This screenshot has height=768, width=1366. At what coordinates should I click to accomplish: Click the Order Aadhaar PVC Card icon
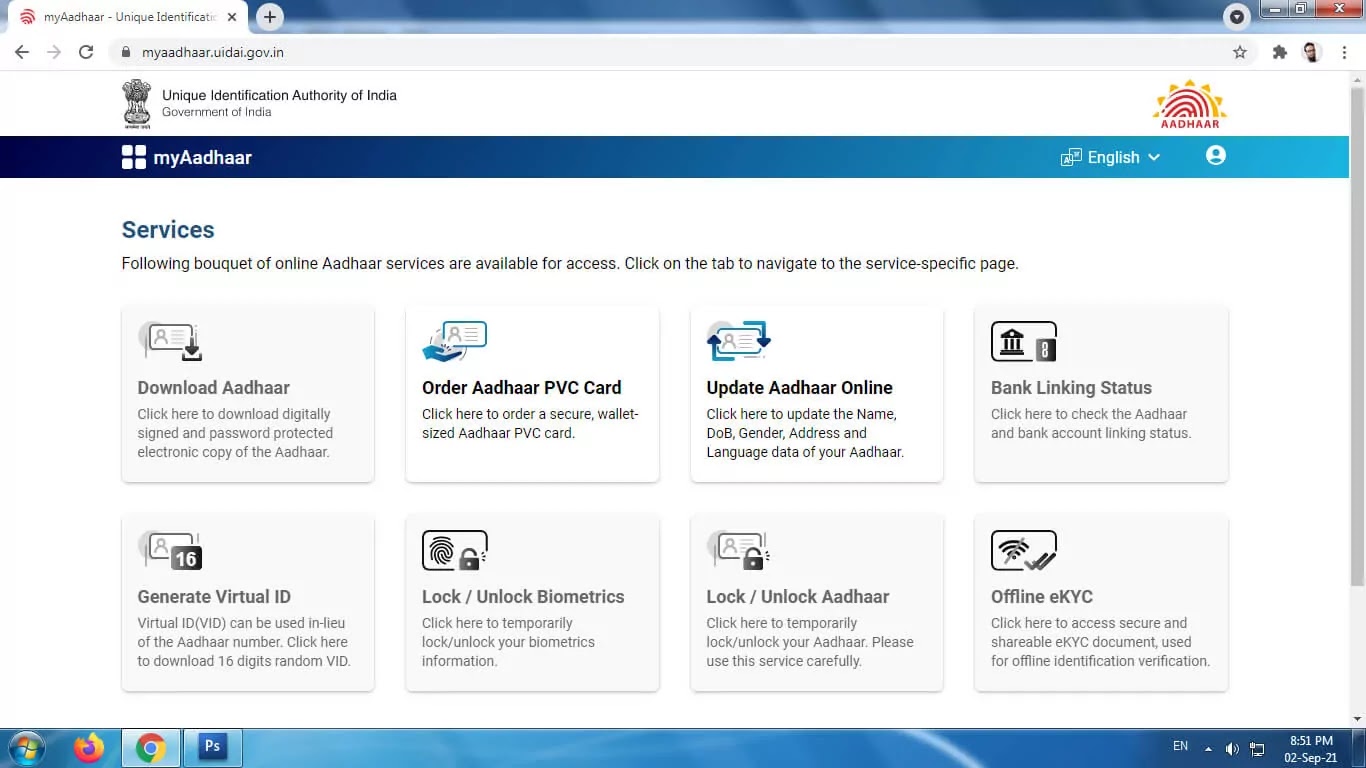click(x=455, y=342)
